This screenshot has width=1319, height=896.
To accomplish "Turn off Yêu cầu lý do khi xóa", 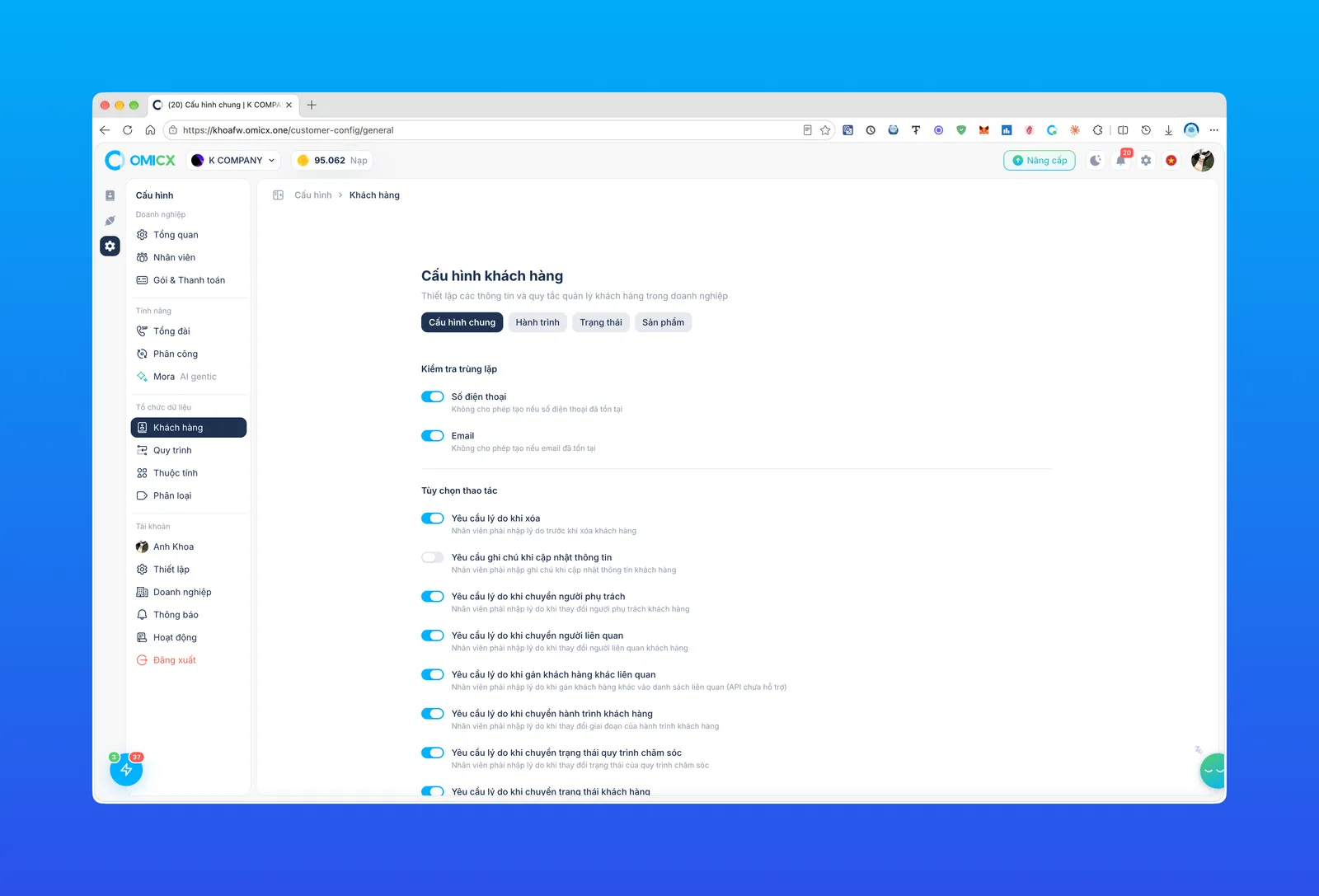I will point(433,518).
